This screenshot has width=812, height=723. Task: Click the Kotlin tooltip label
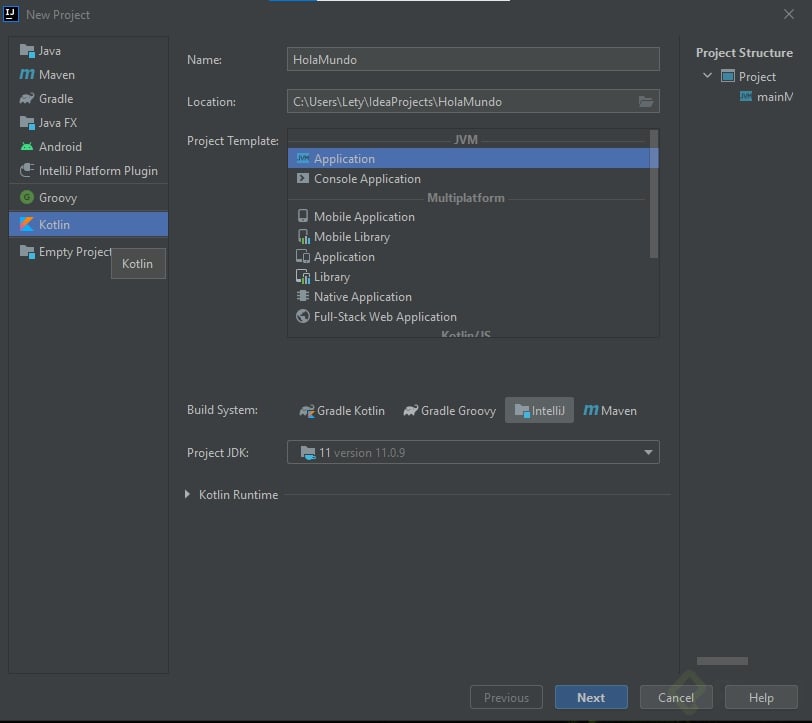pos(138,264)
